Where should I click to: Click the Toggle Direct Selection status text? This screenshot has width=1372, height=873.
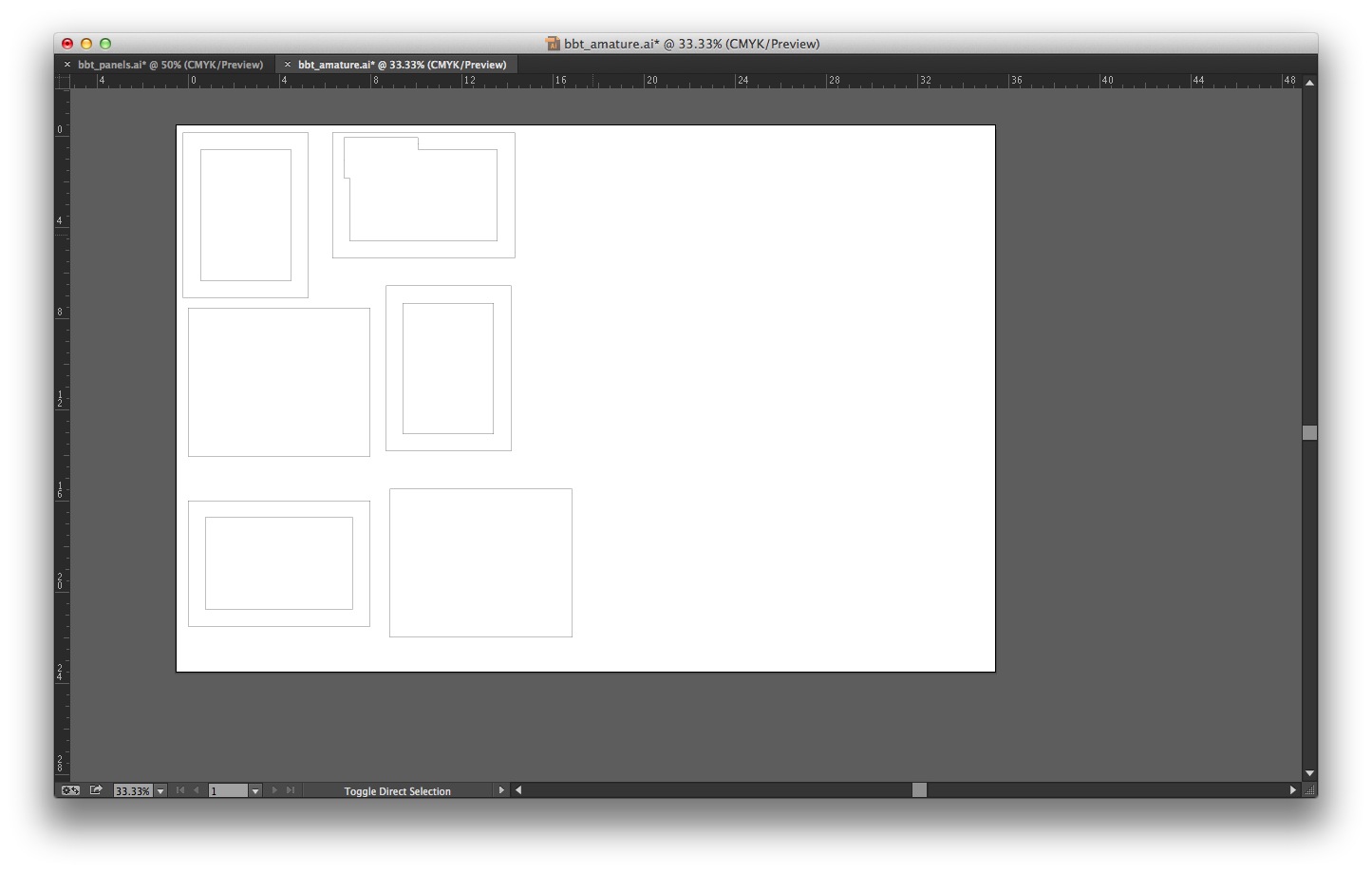pos(397,791)
